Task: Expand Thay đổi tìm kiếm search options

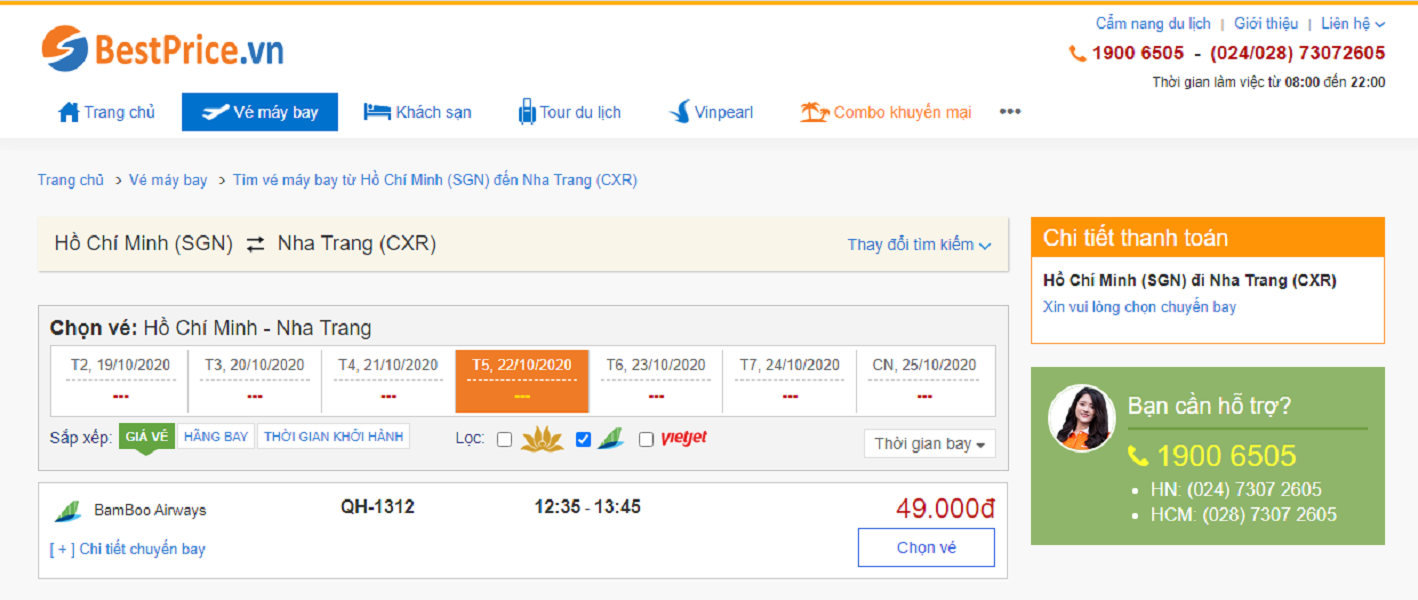Action: click(x=919, y=245)
